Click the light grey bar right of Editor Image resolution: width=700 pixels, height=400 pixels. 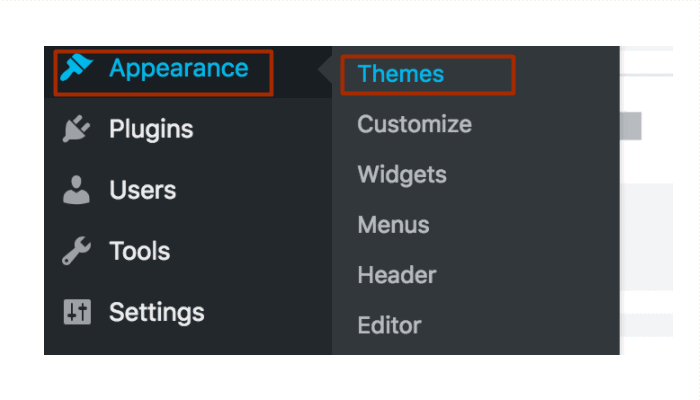(x=646, y=325)
